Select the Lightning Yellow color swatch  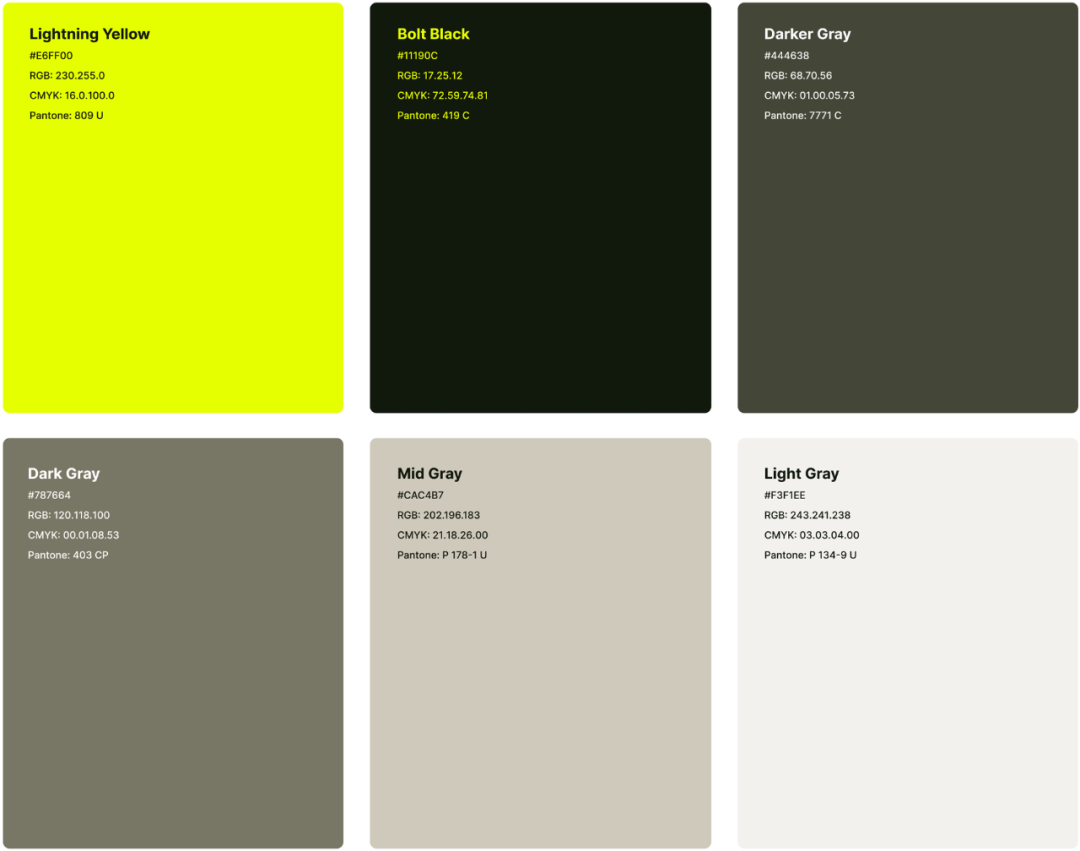click(173, 207)
